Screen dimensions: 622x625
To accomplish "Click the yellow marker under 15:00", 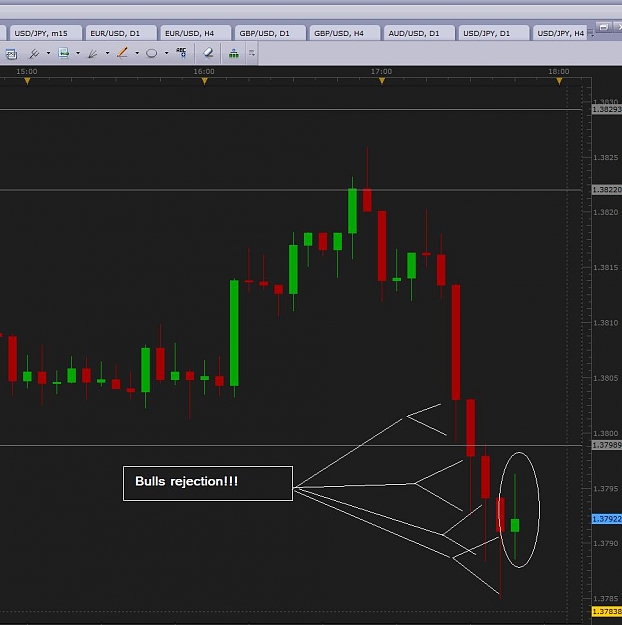I will 27,81.
